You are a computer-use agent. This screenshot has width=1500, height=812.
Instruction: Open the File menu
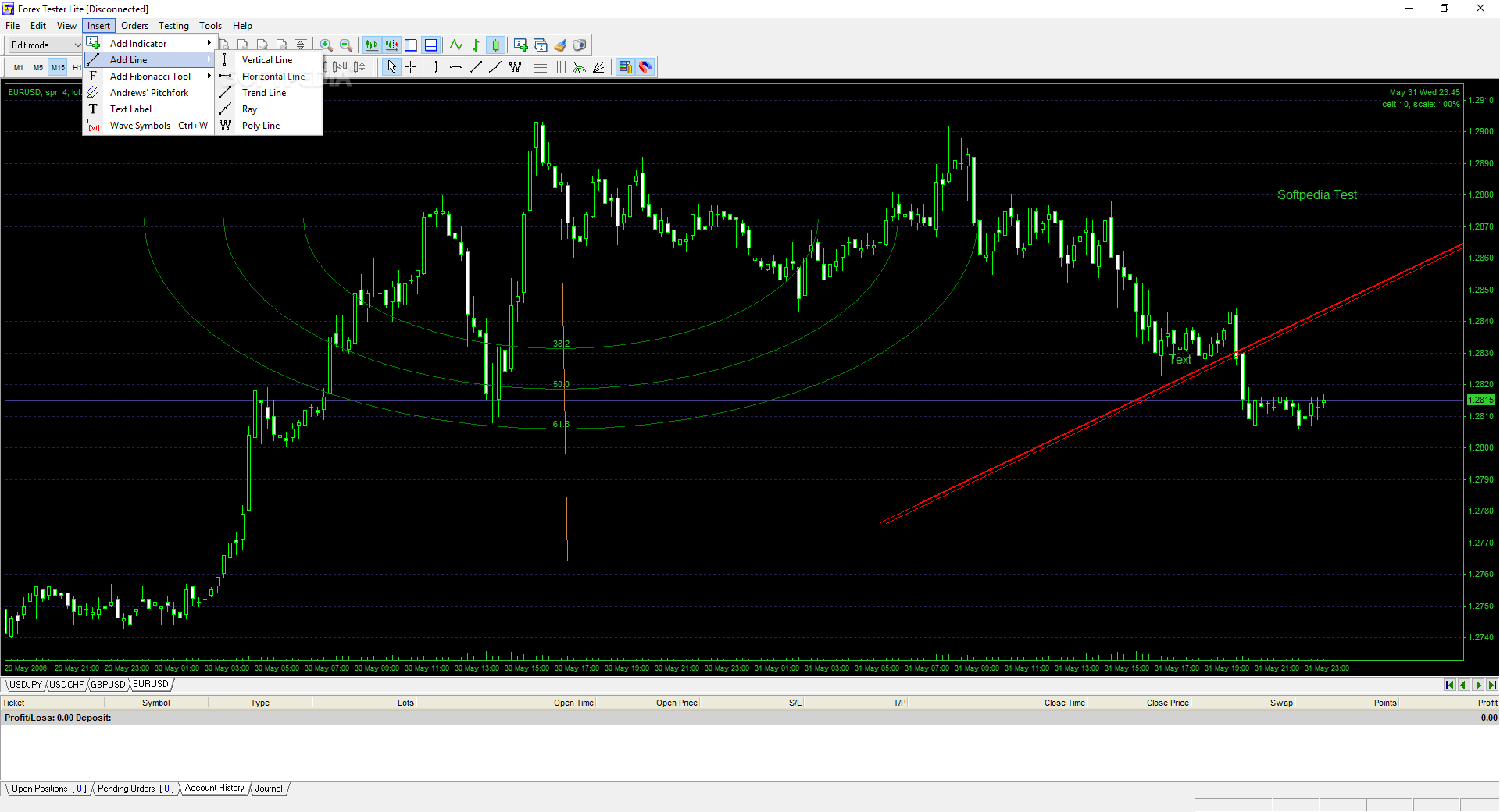[12, 26]
